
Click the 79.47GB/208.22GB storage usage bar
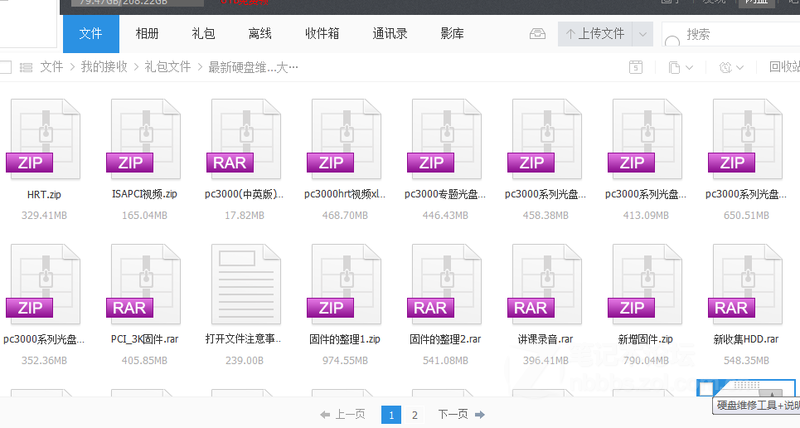[137, 3]
